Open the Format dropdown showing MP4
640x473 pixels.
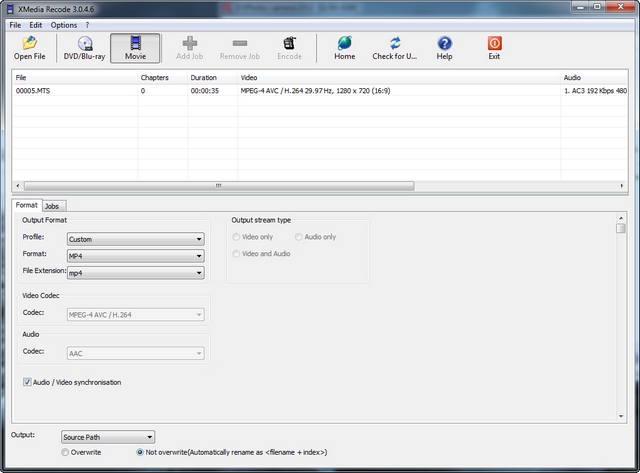pos(135,256)
